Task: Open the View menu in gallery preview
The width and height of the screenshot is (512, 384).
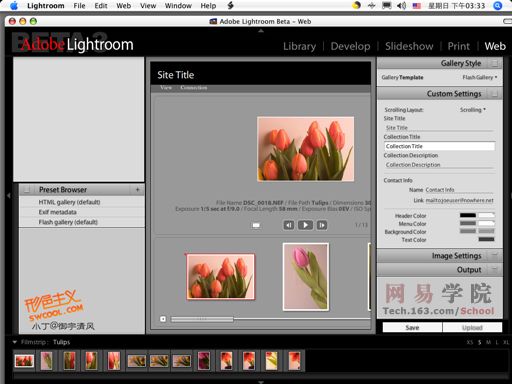Action: click(166, 88)
